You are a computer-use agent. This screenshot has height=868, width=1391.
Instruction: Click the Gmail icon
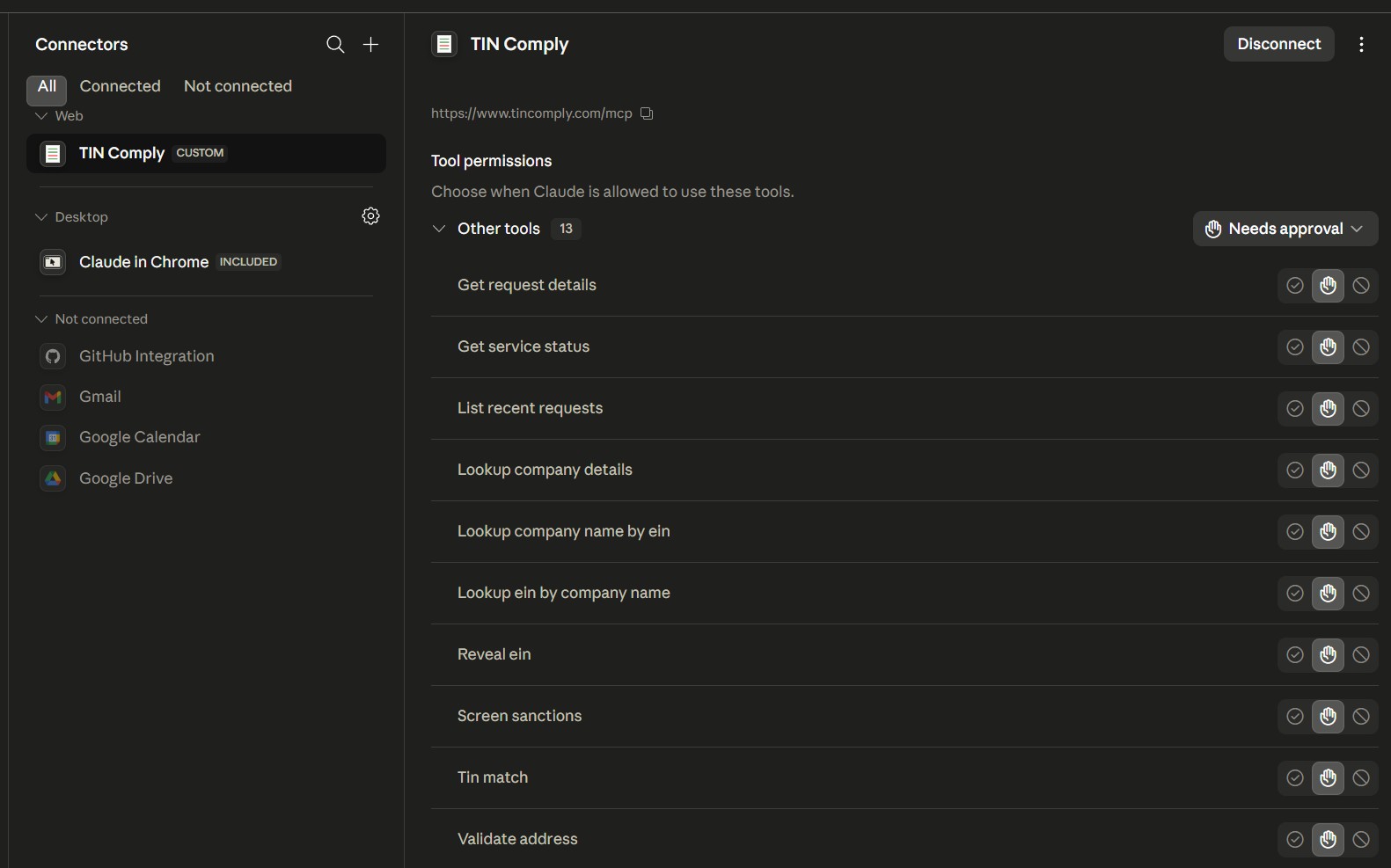pos(53,397)
